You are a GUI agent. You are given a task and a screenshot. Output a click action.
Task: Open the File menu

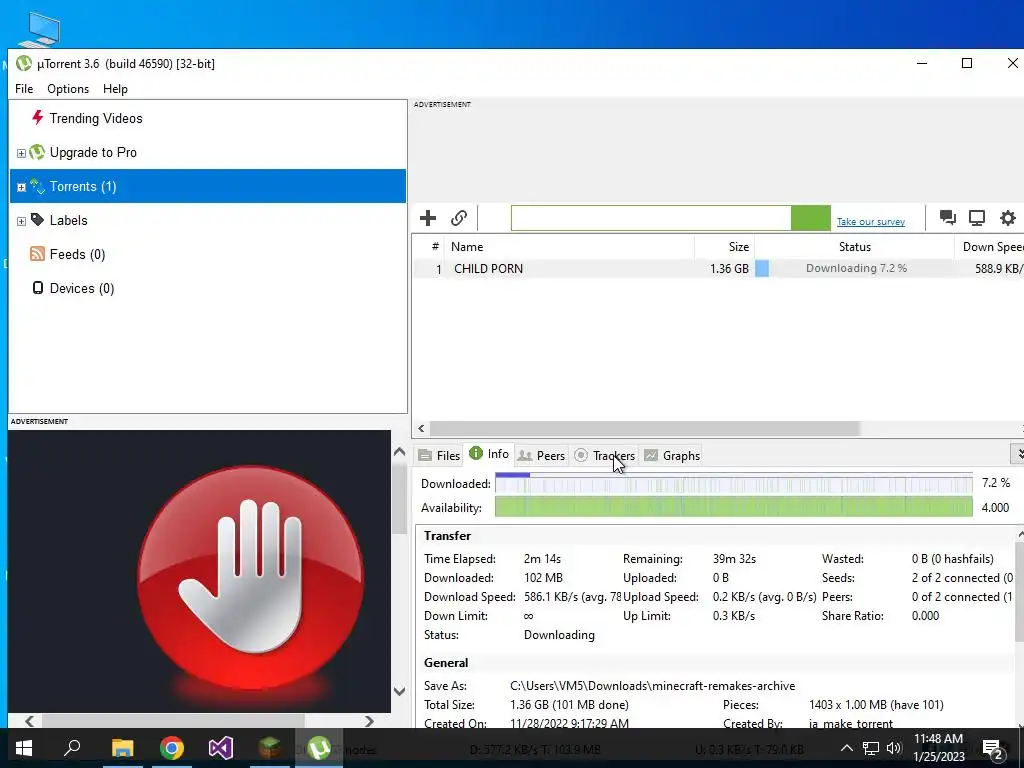(24, 89)
